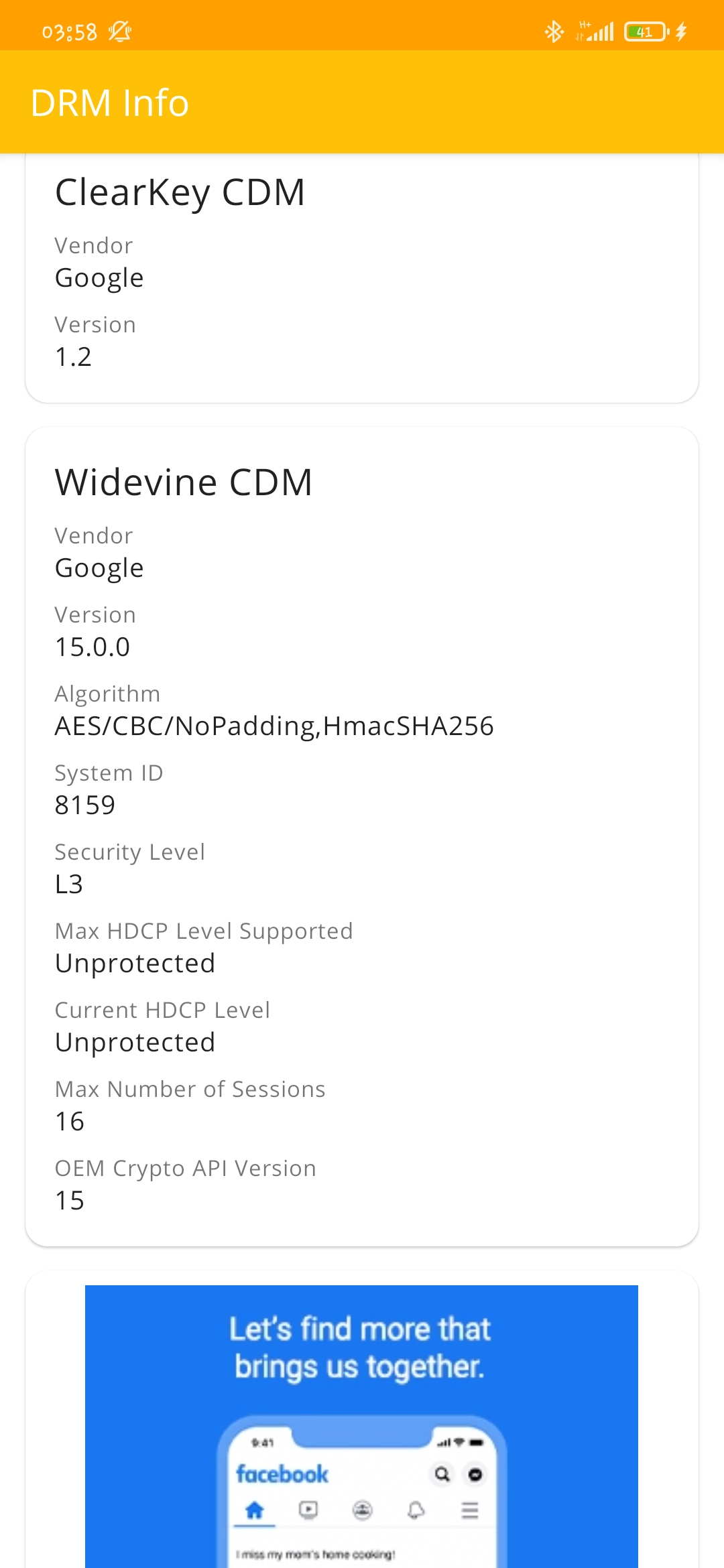Select the ClearKey CDM card heading
724x1568 pixels.
(x=180, y=192)
